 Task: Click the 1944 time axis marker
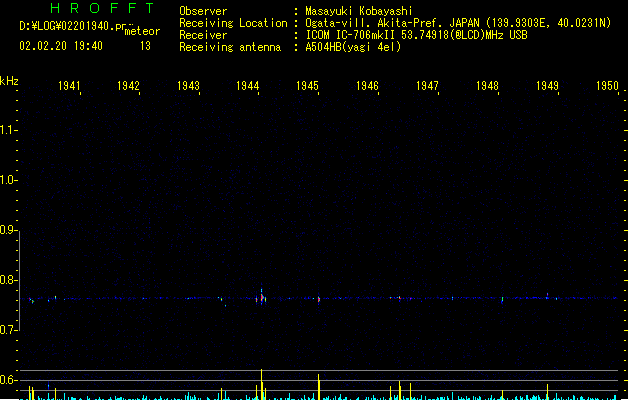pyautogui.click(x=248, y=86)
